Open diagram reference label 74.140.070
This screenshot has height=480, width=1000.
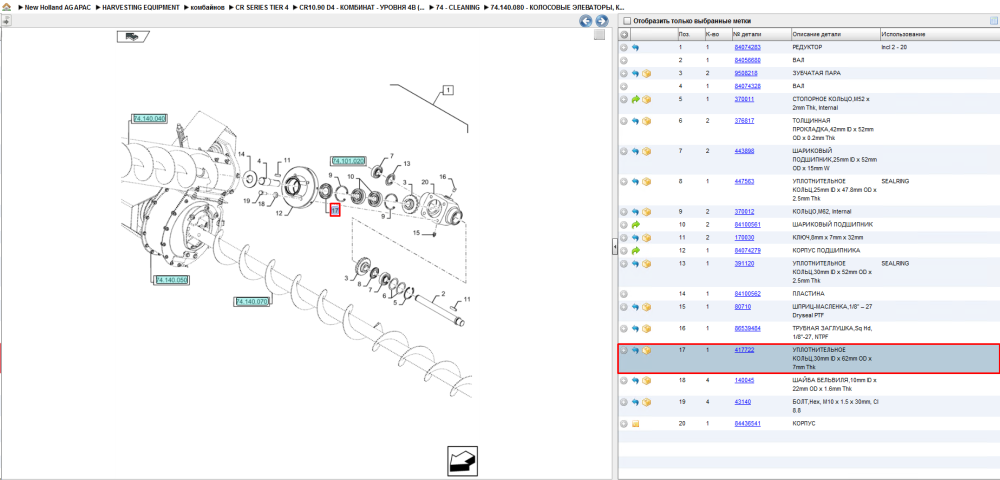[253, 301]
